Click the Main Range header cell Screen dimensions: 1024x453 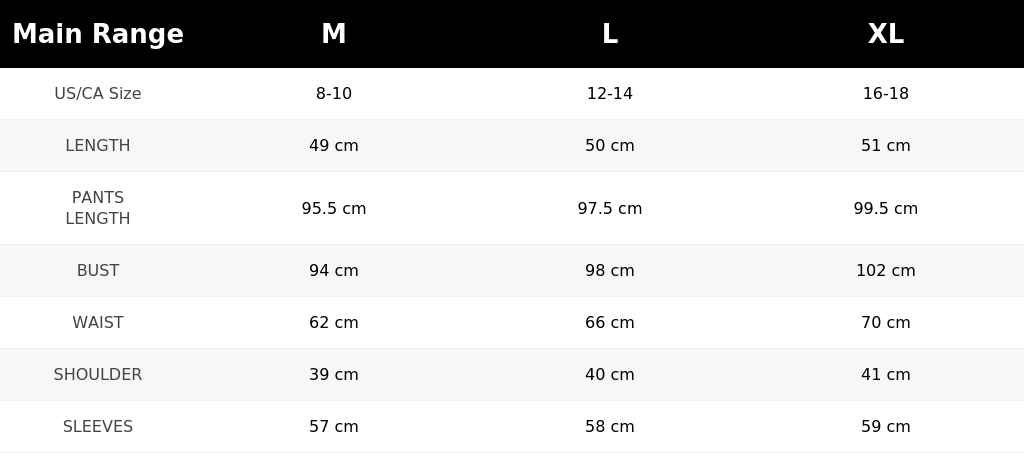(x=98, y=34)
